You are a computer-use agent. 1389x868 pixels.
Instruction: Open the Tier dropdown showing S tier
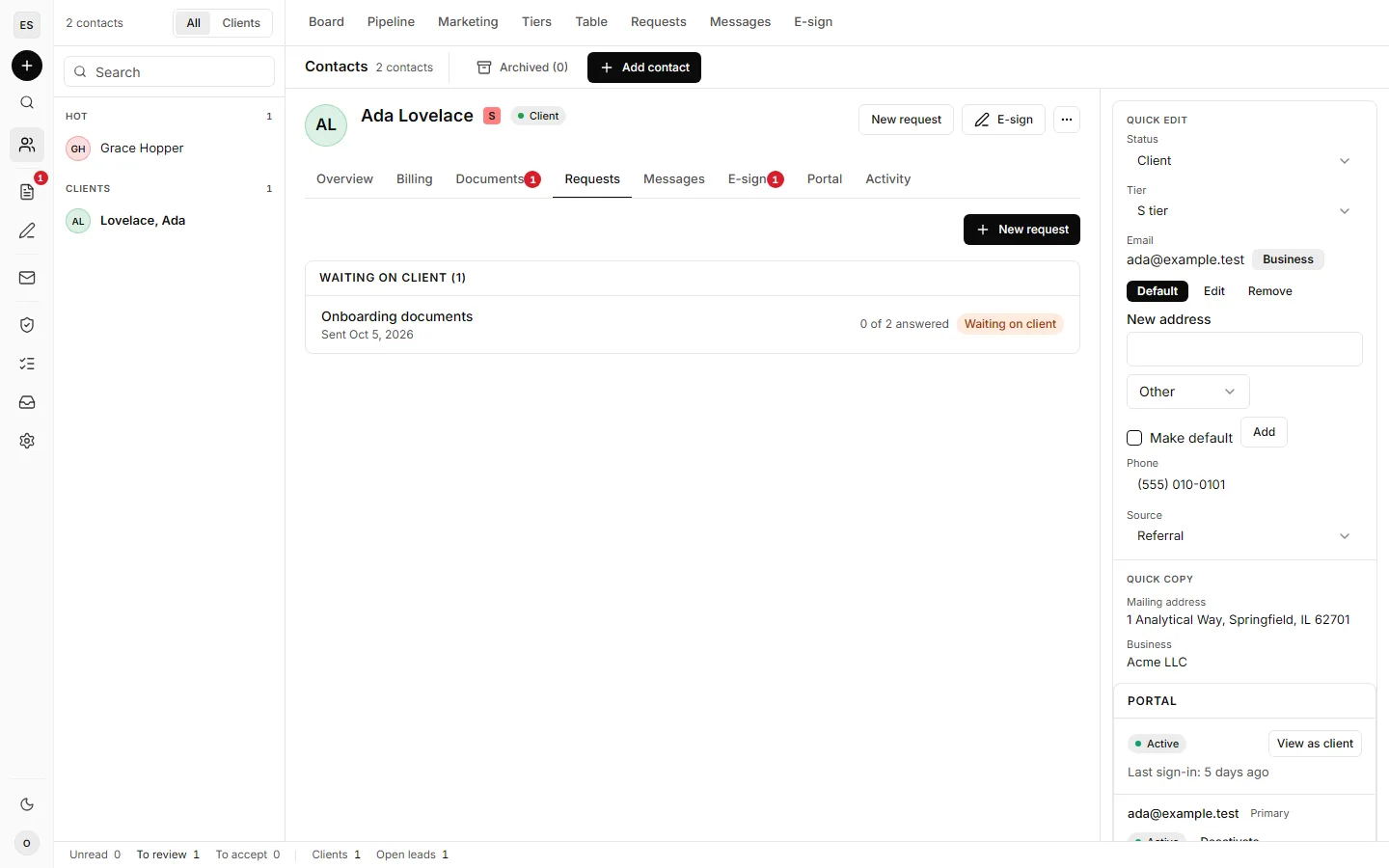coord(1244,211)
